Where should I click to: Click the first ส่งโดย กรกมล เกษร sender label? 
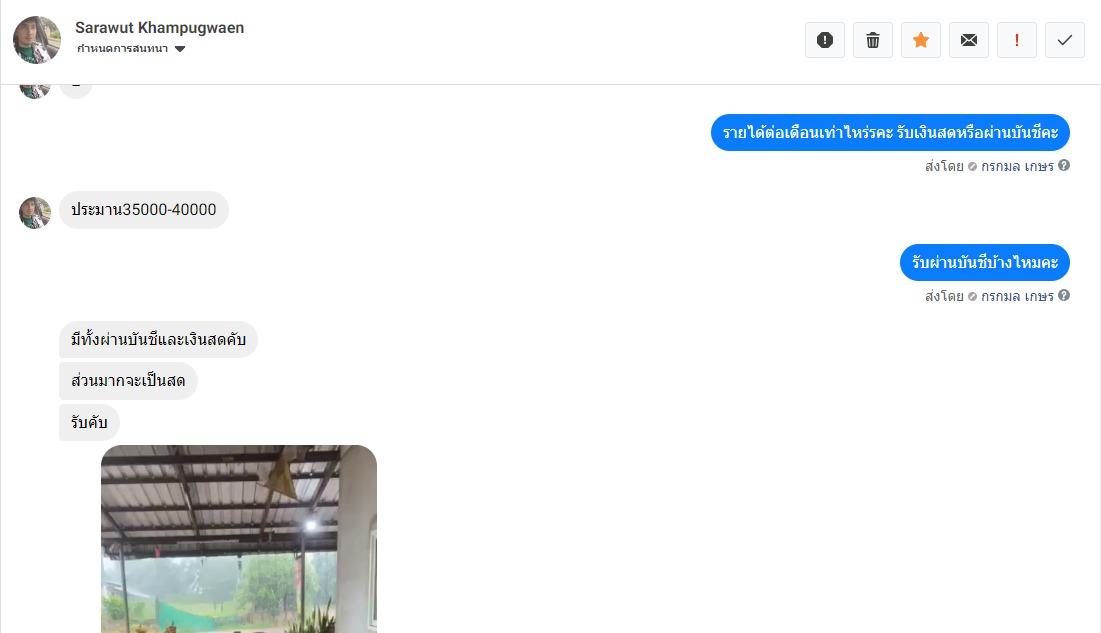(989, 166)
